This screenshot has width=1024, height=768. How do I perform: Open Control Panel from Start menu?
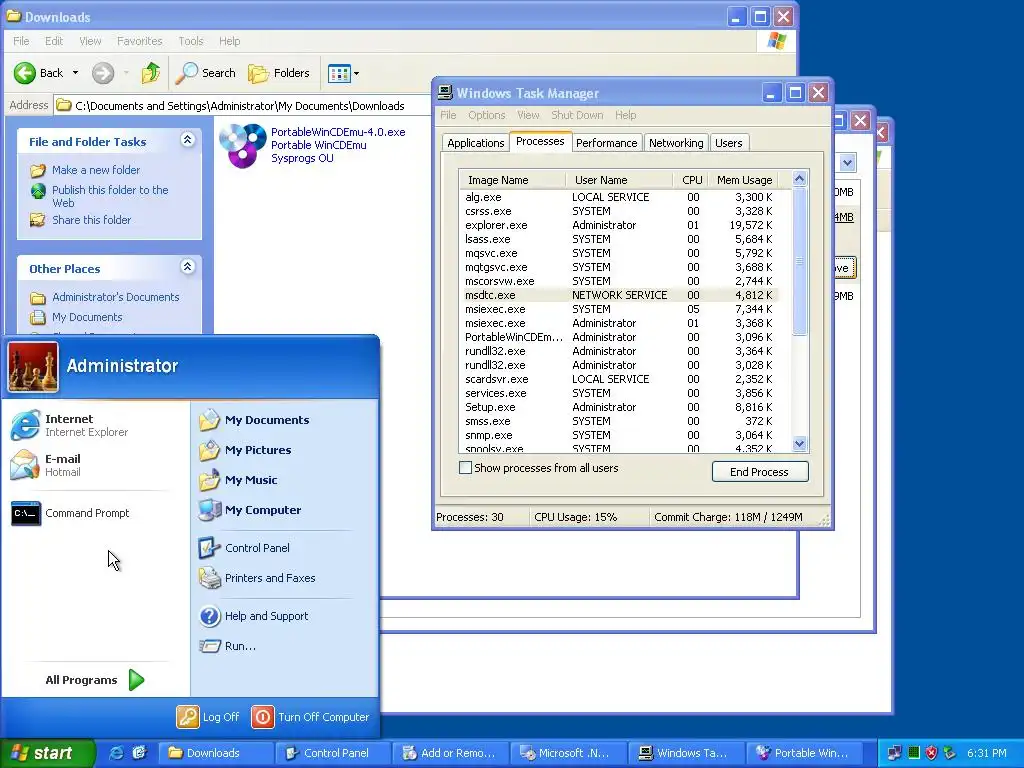[244, 548]
